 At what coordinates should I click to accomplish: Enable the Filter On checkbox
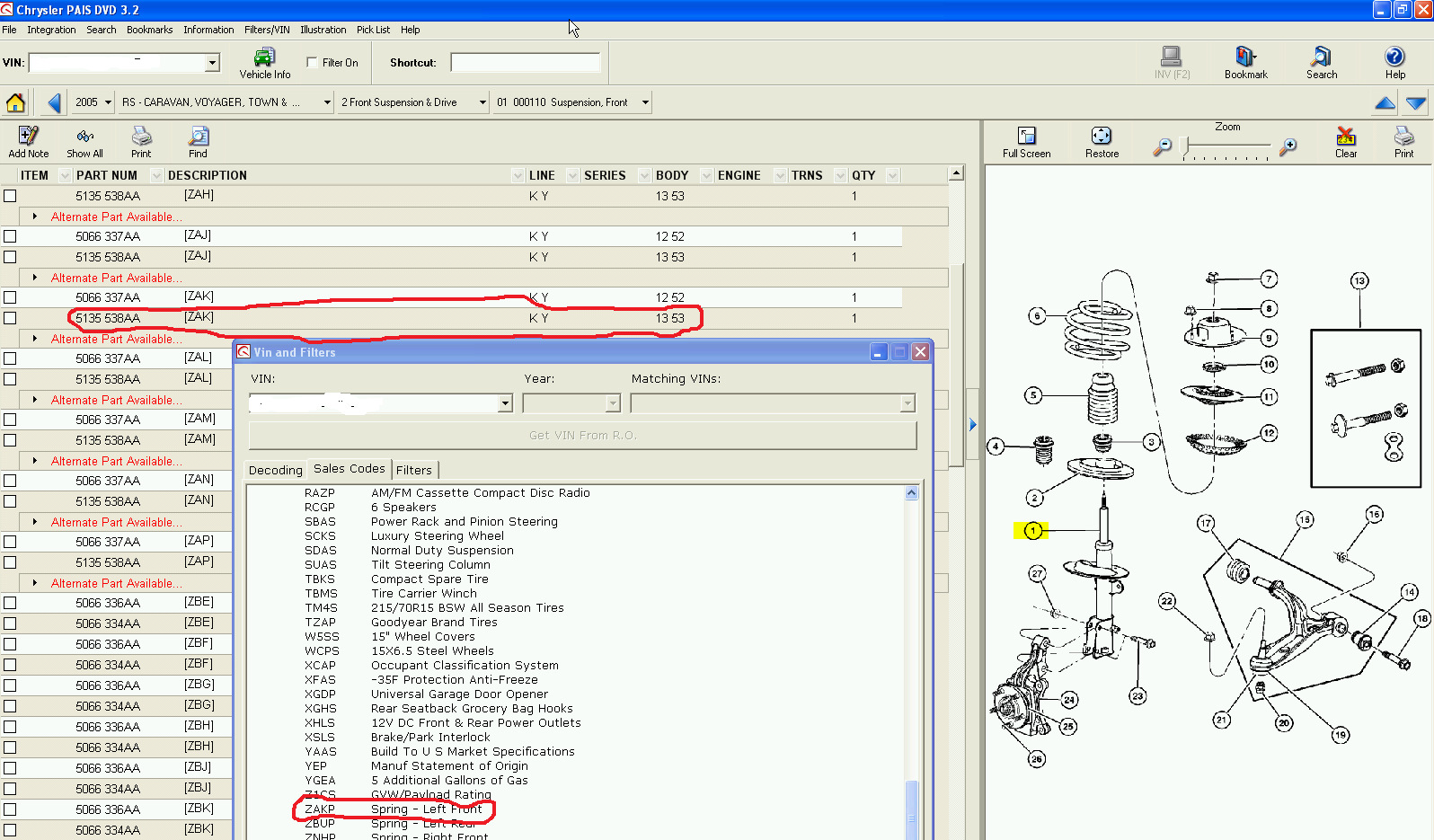tap(312, 63)
